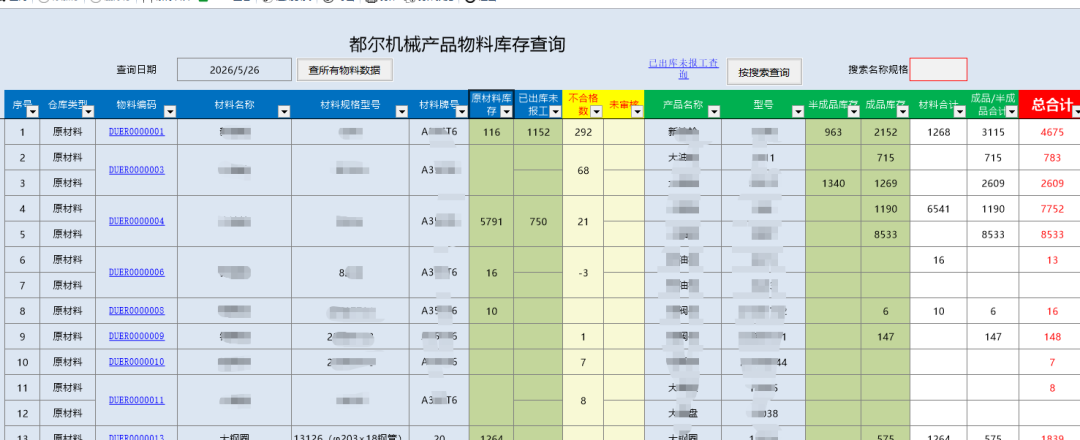Open material code link DUER0000009

pos(136,336)
